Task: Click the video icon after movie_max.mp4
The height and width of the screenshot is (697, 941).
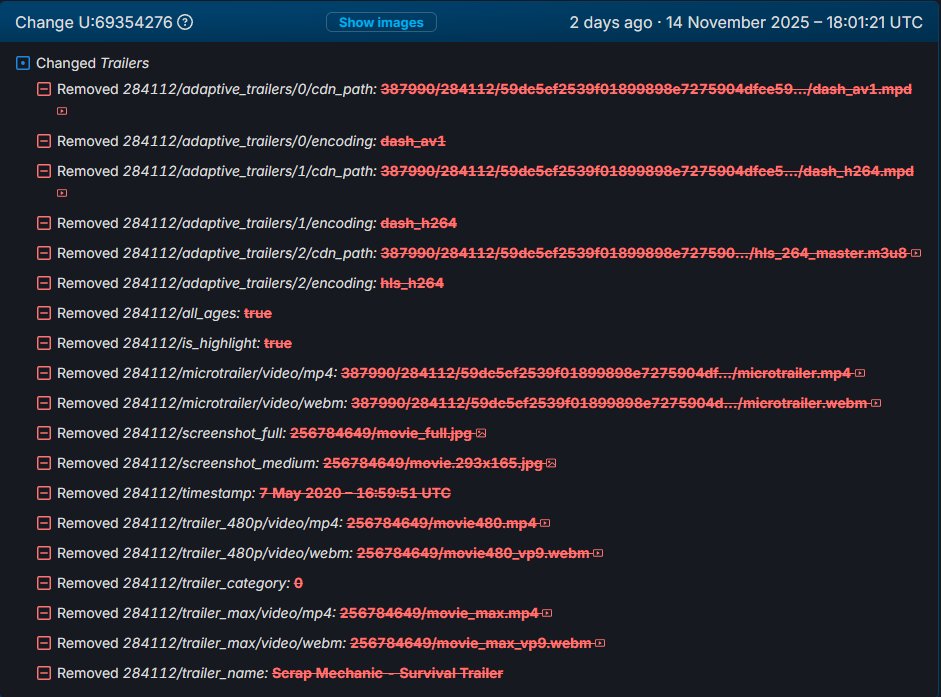Action: 547,614
